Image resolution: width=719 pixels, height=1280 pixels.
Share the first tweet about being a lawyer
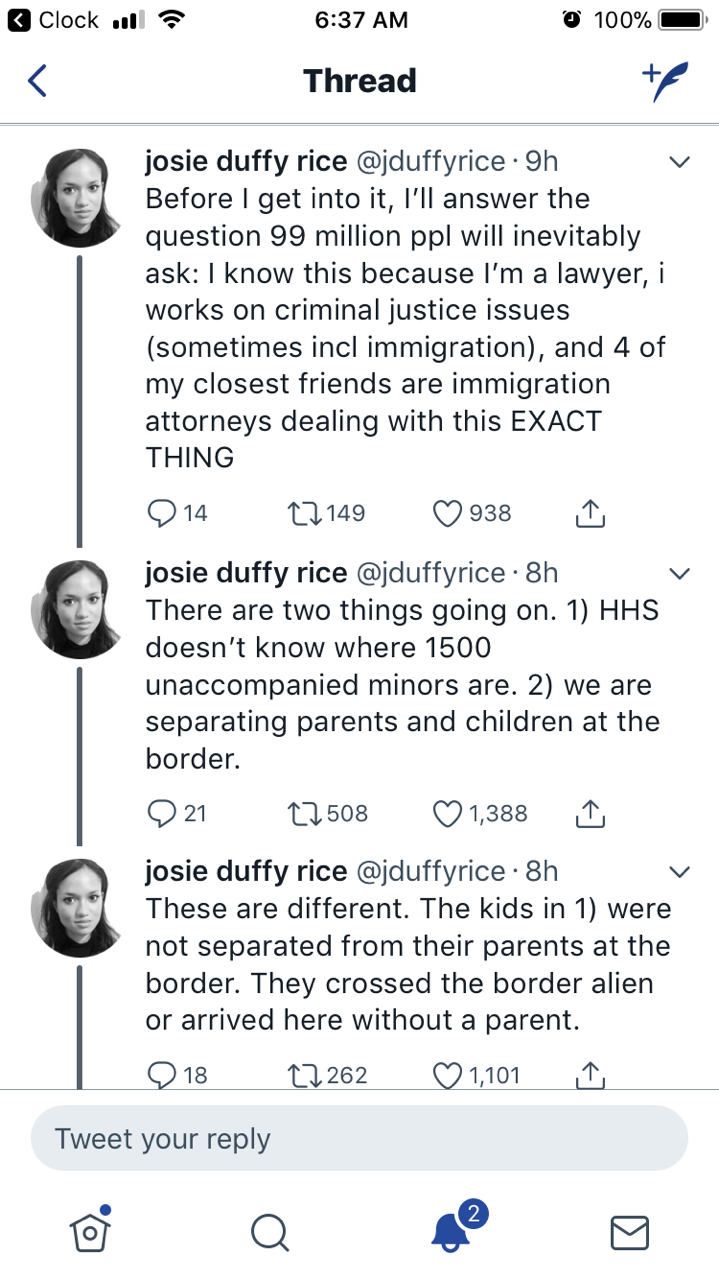tap(591, 513)
